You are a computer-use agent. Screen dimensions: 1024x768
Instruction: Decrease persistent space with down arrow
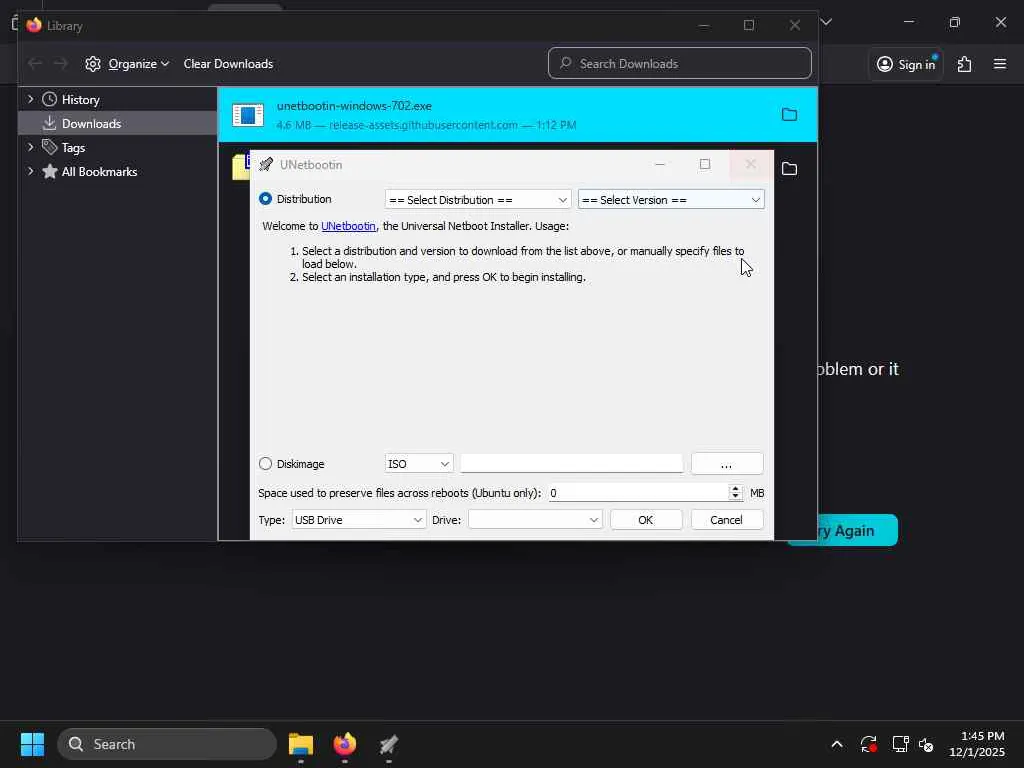click(735, 497)
